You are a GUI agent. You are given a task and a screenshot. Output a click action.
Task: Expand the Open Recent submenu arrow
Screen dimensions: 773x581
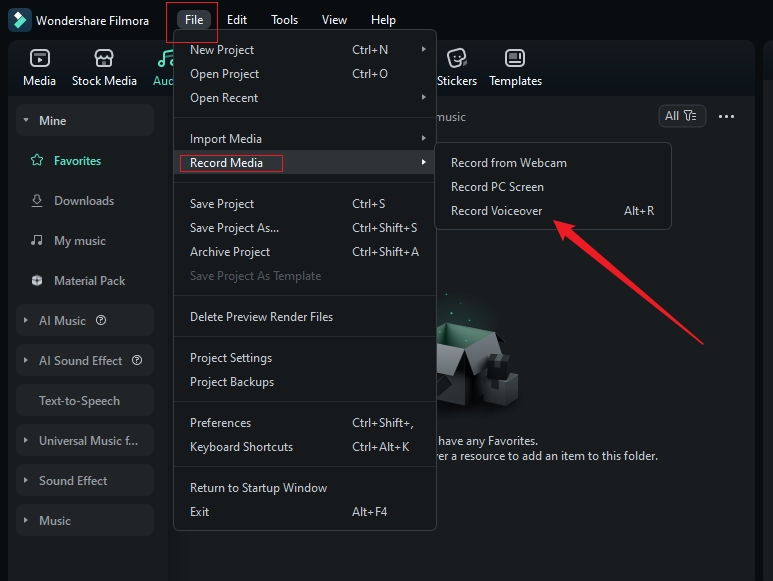423,97
